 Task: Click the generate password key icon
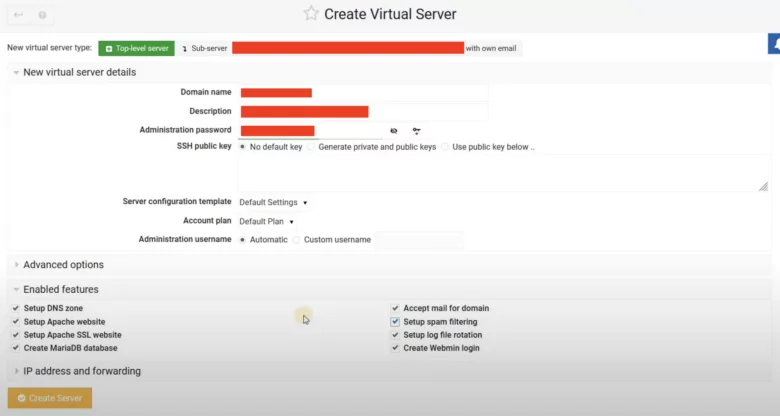coord(416,130)
